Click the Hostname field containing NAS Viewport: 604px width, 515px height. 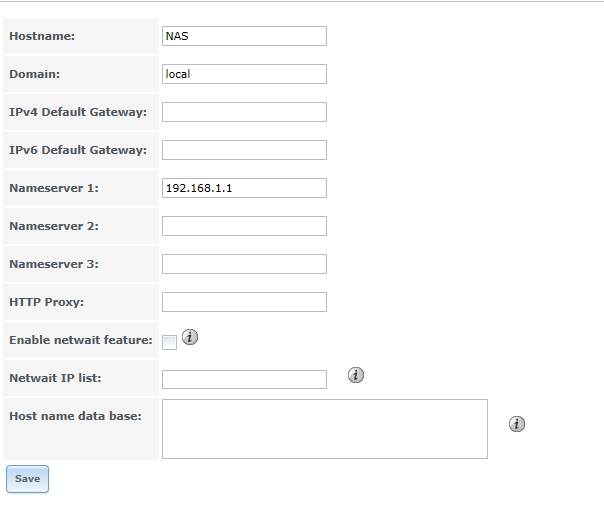[x=244, y=36]
